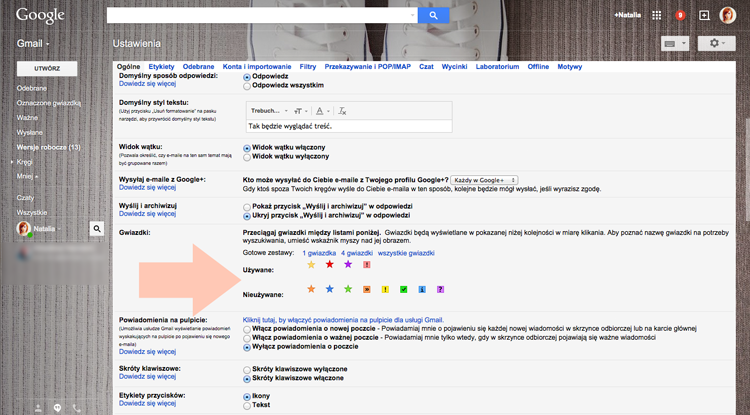Collapse the Mniej sidebar section
Viewport: 750px width, 415px height.
[x=27, y=176]
